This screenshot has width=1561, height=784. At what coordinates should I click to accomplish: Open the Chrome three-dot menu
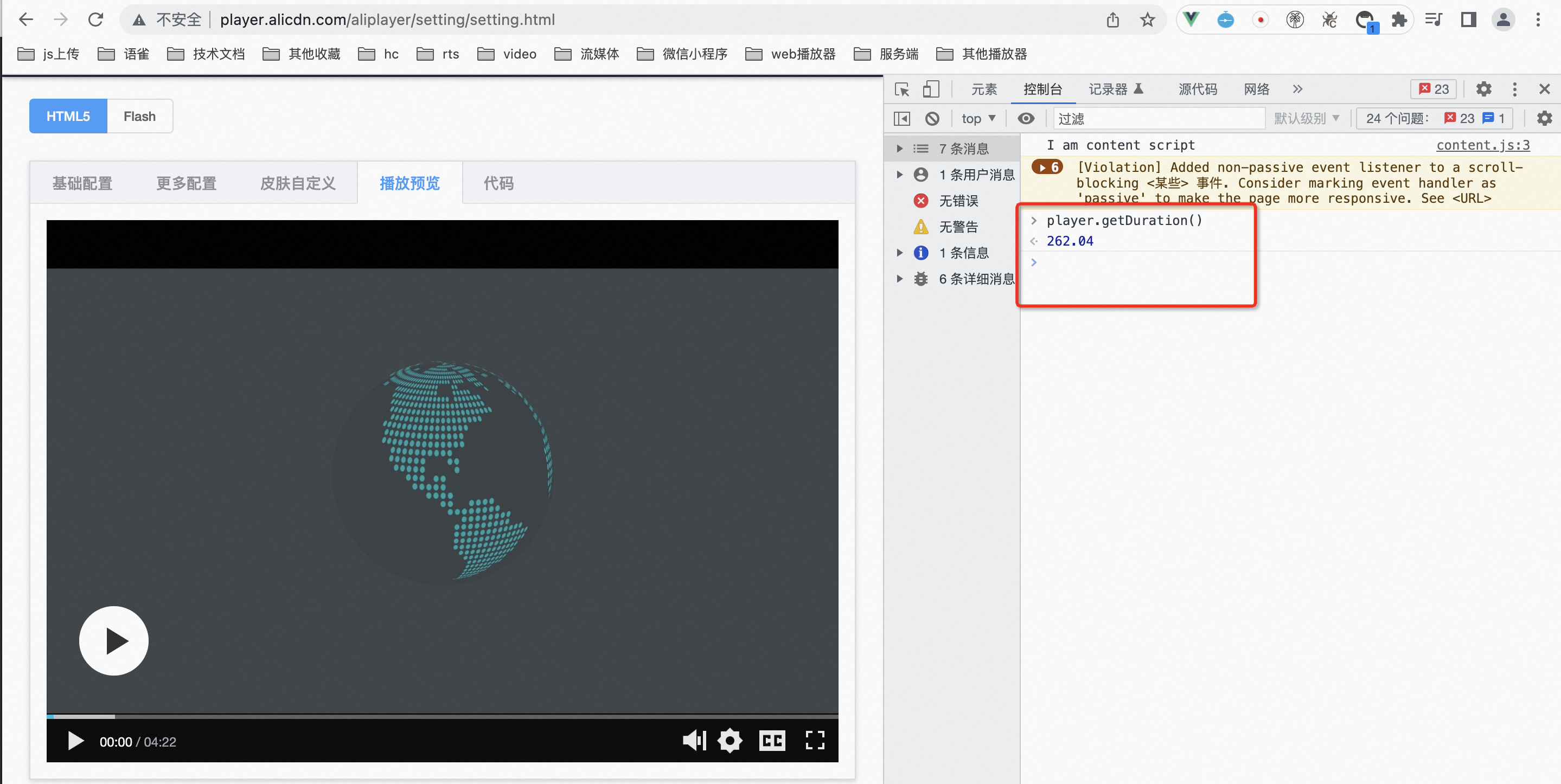pyautogui.click(x=1538, y=20)
